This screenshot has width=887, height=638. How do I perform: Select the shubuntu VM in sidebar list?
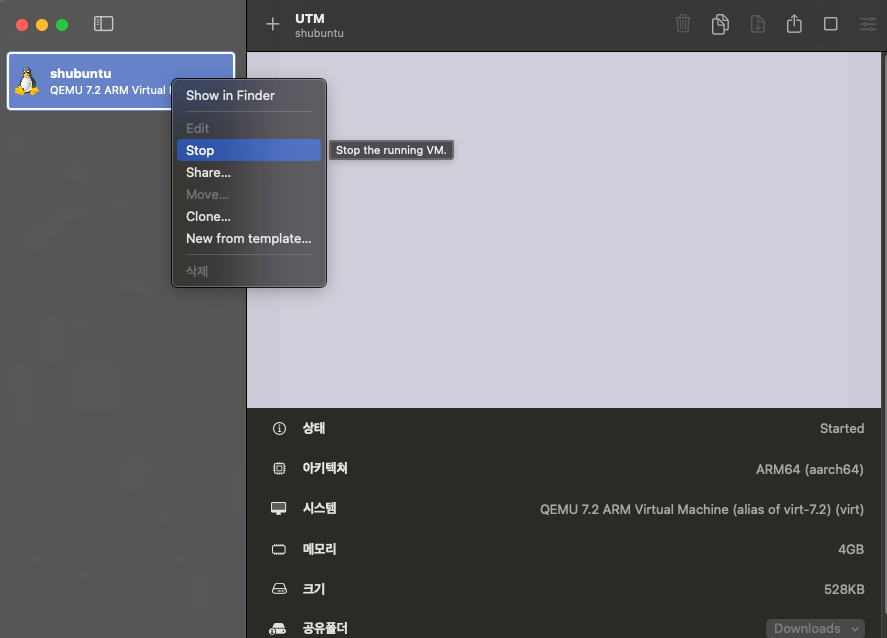121,81
